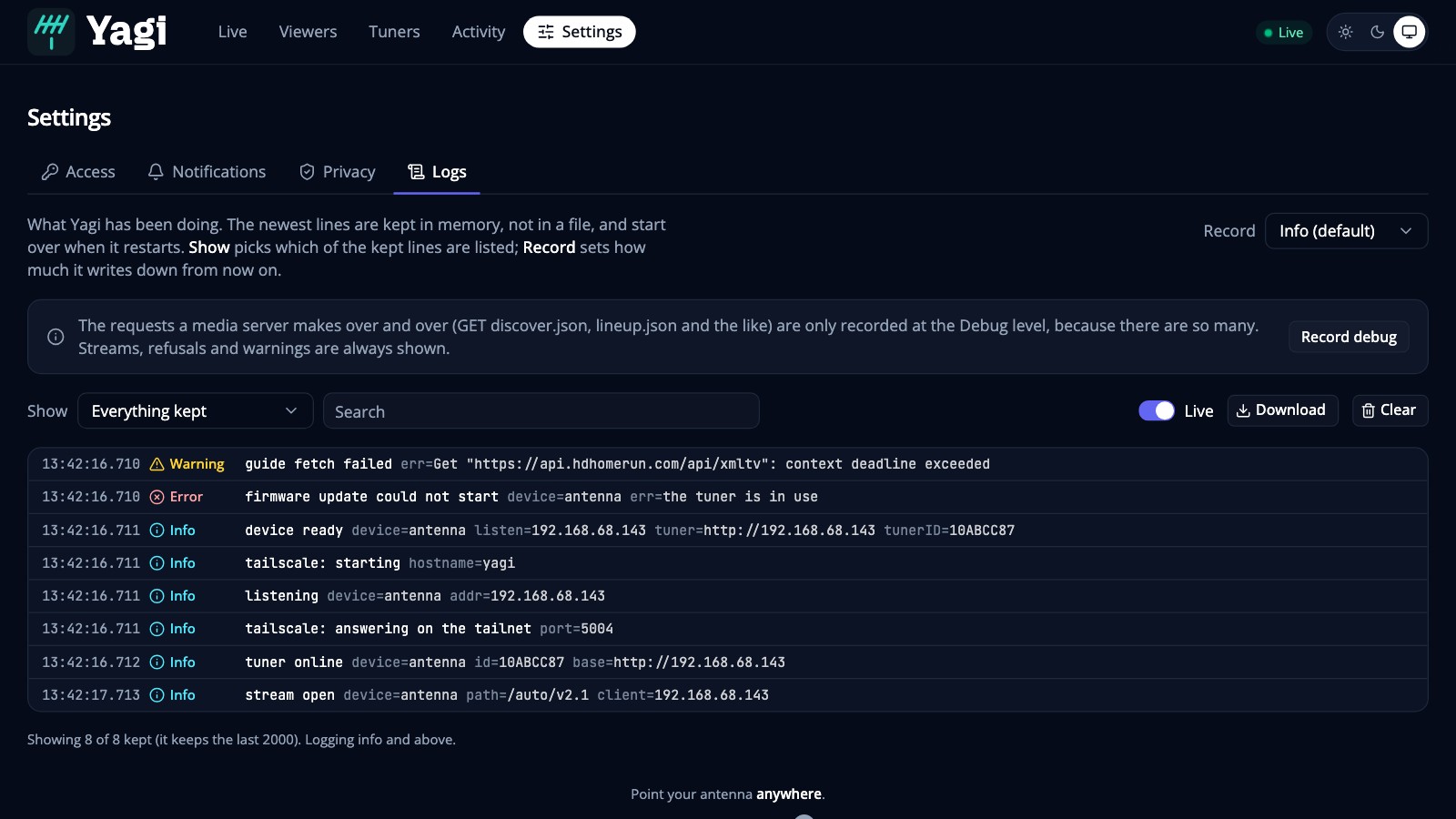
Task: Click the info icon in debug notice
Action: click(56, 337)
